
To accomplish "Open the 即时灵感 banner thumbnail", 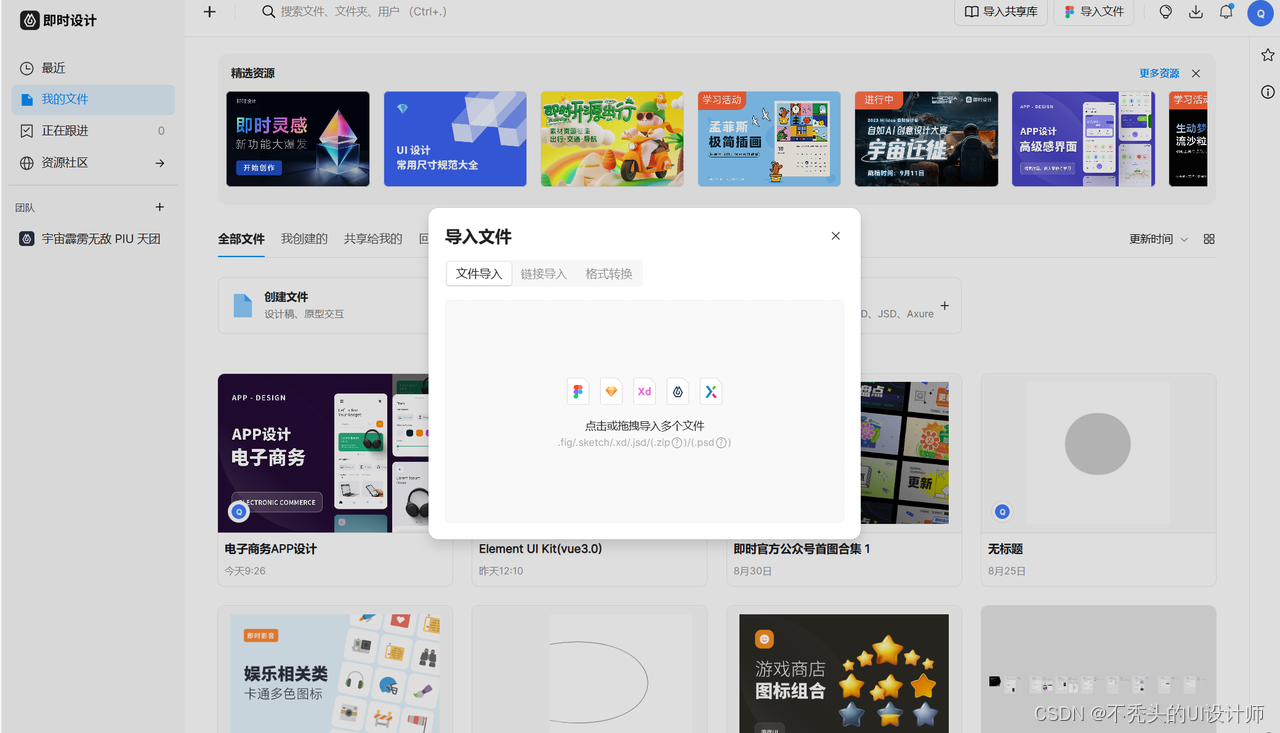I will 298,139.
